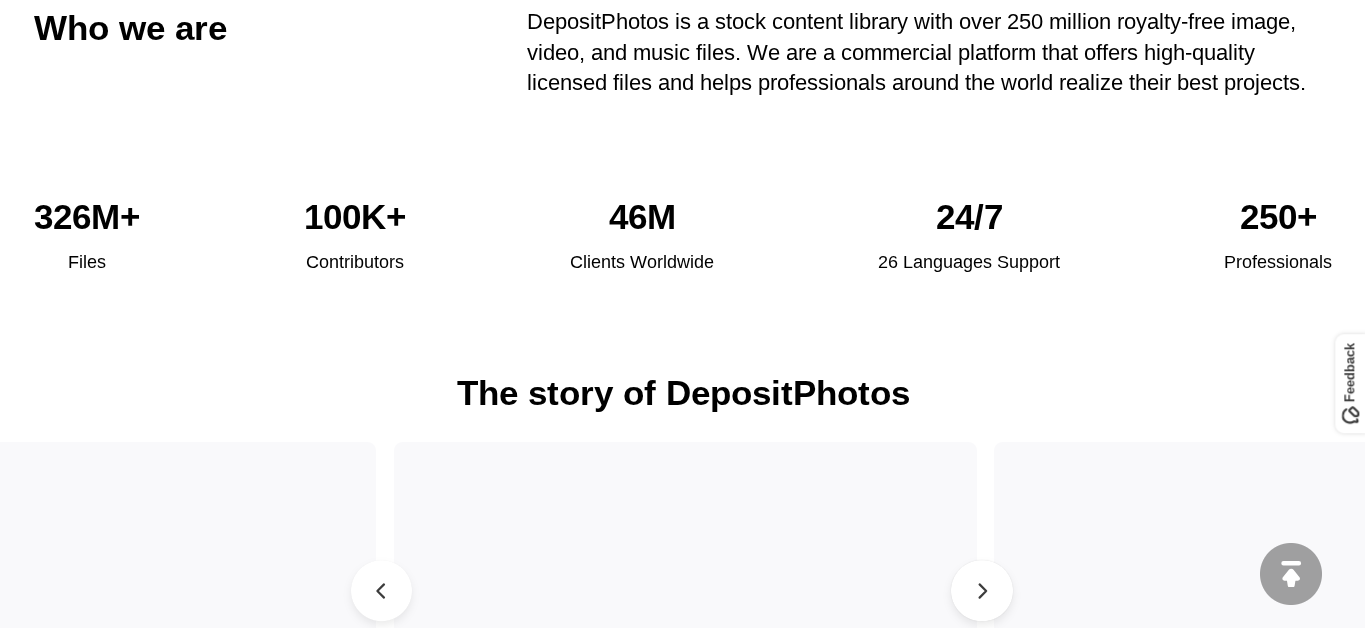Click the DepositPhotos description paragraph
This screenshot has height=628, width=1365.
pyautogui.click(x=916, y=52)
